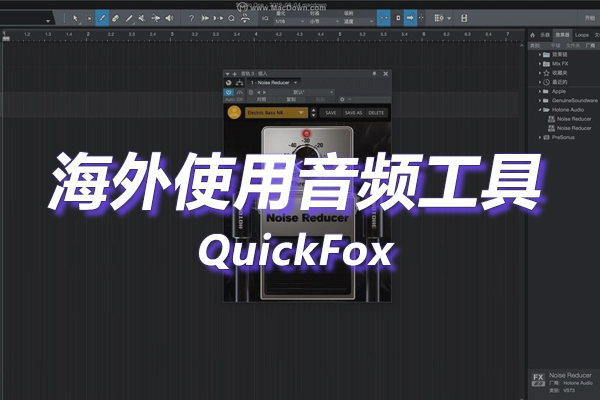Click the pedal's red LED indicator

click(307, 133)
